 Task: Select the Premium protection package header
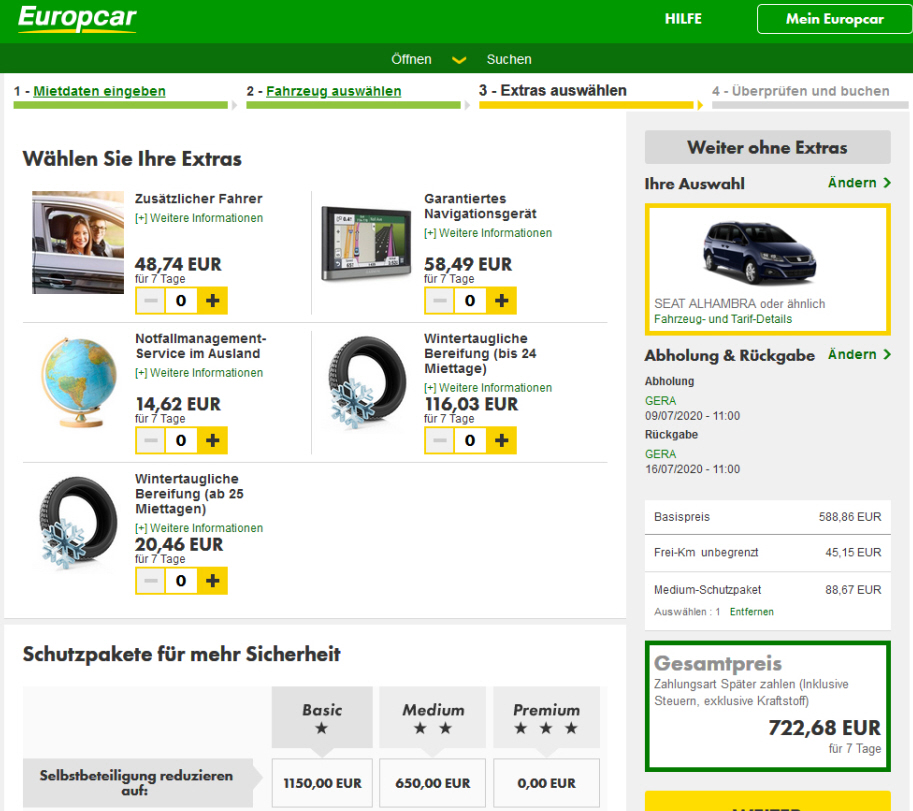pos(546,718)
